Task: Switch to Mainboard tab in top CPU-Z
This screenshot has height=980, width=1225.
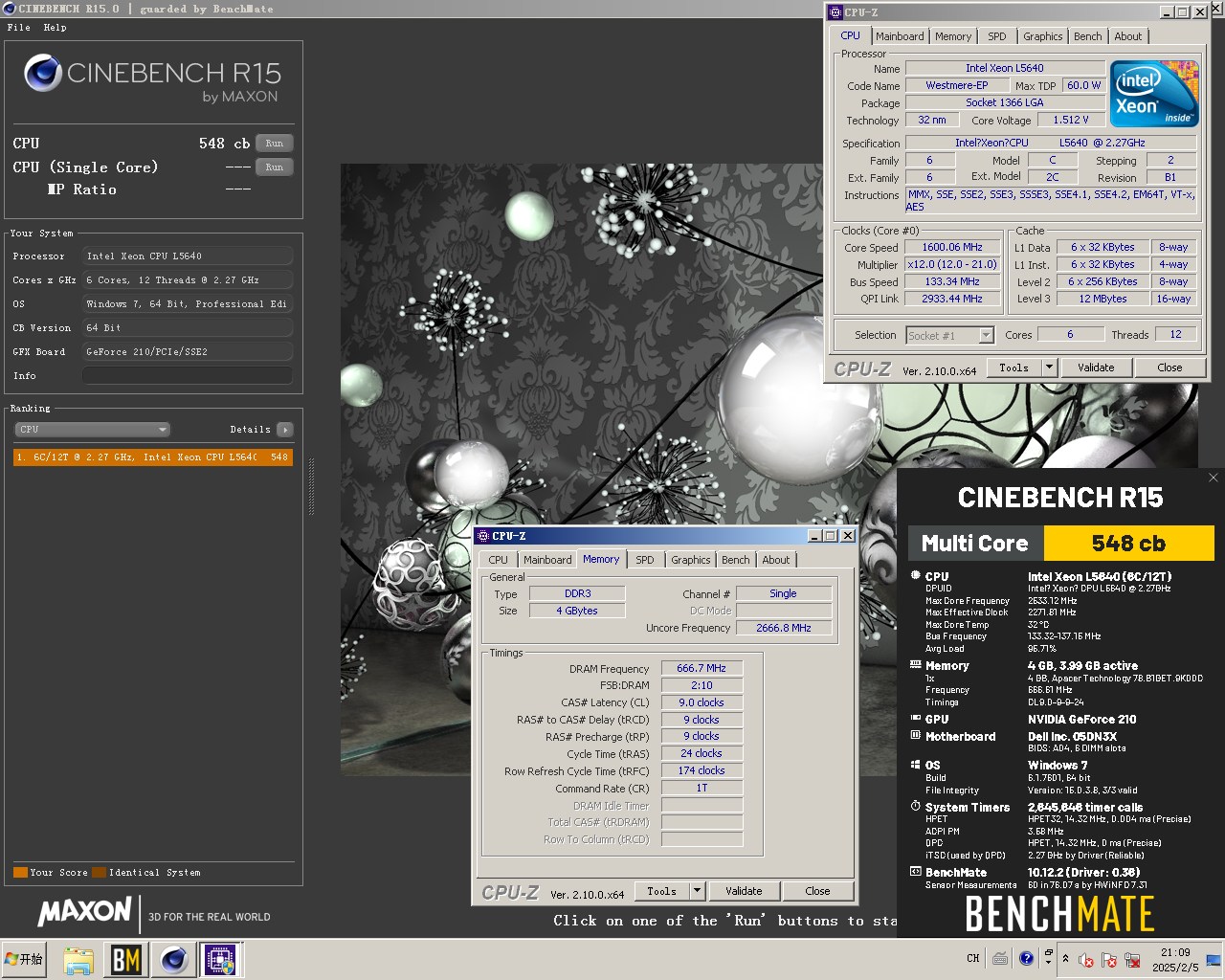Action: (900, 36)
